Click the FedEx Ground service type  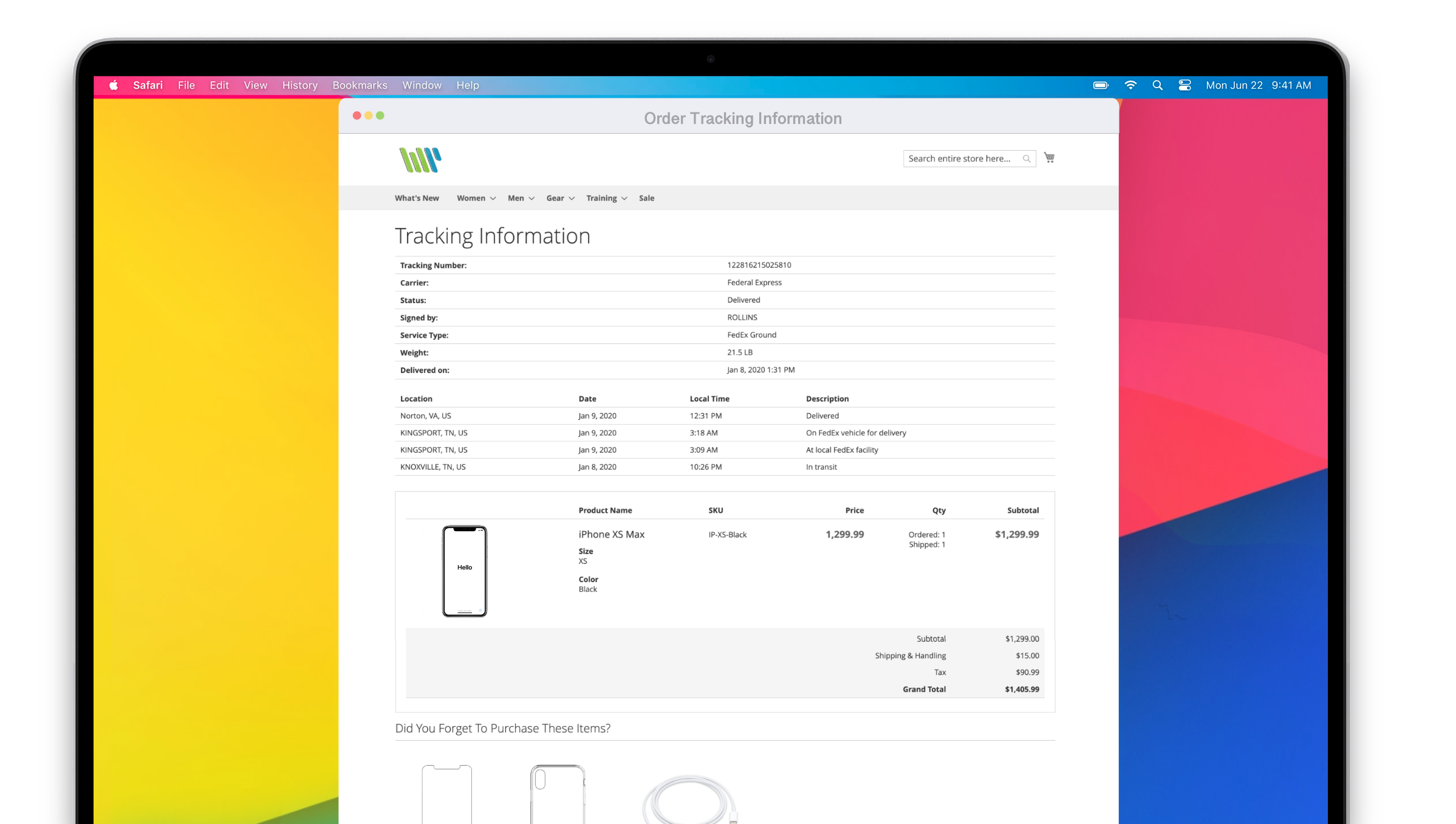[752, 335]
